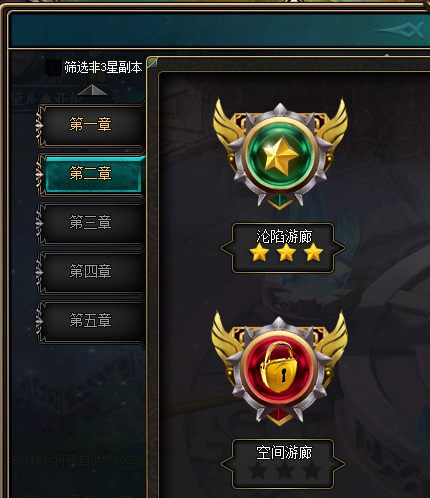Click the arrow ornament beside 第一章
This screenshot has width=430, height=498.
click(x=39, y=126)
